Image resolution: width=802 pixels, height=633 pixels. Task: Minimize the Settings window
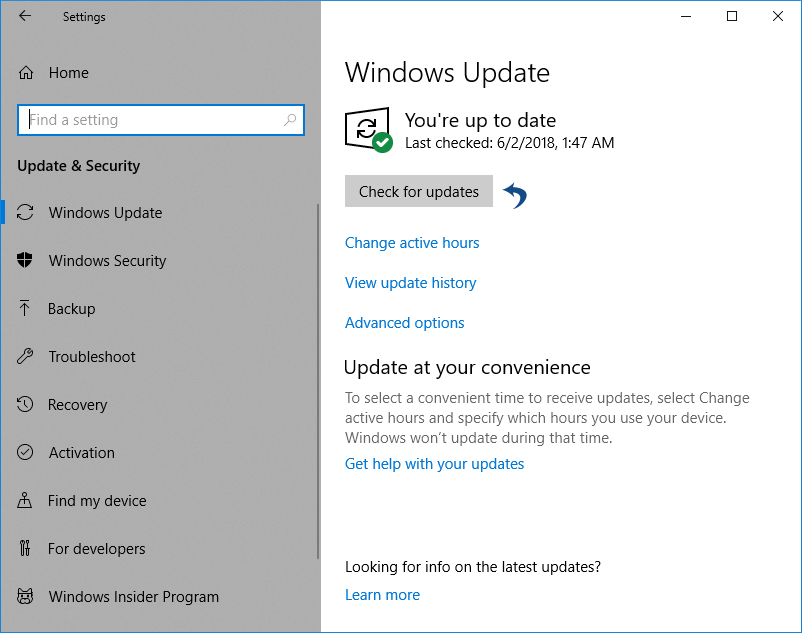coord(686,16)
